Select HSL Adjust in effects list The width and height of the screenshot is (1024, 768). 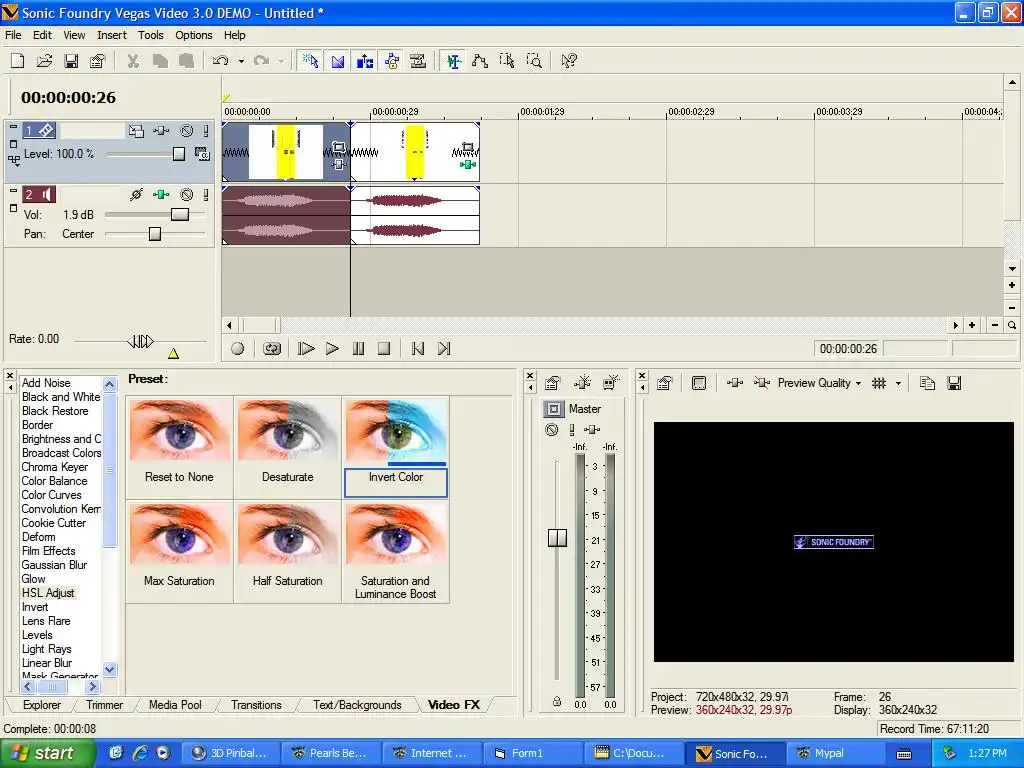pyautogui.click(x=48, y=593)
